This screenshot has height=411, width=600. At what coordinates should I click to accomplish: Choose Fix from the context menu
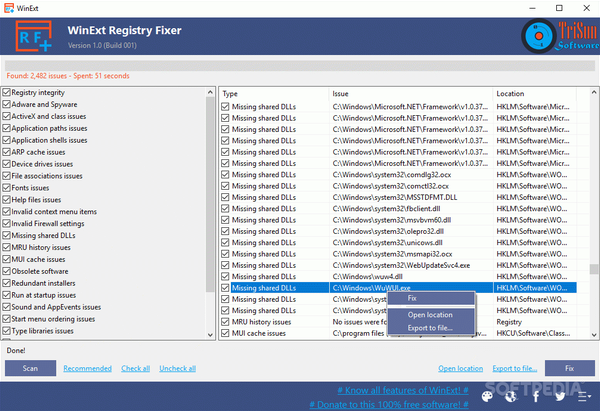coord(431,298)
